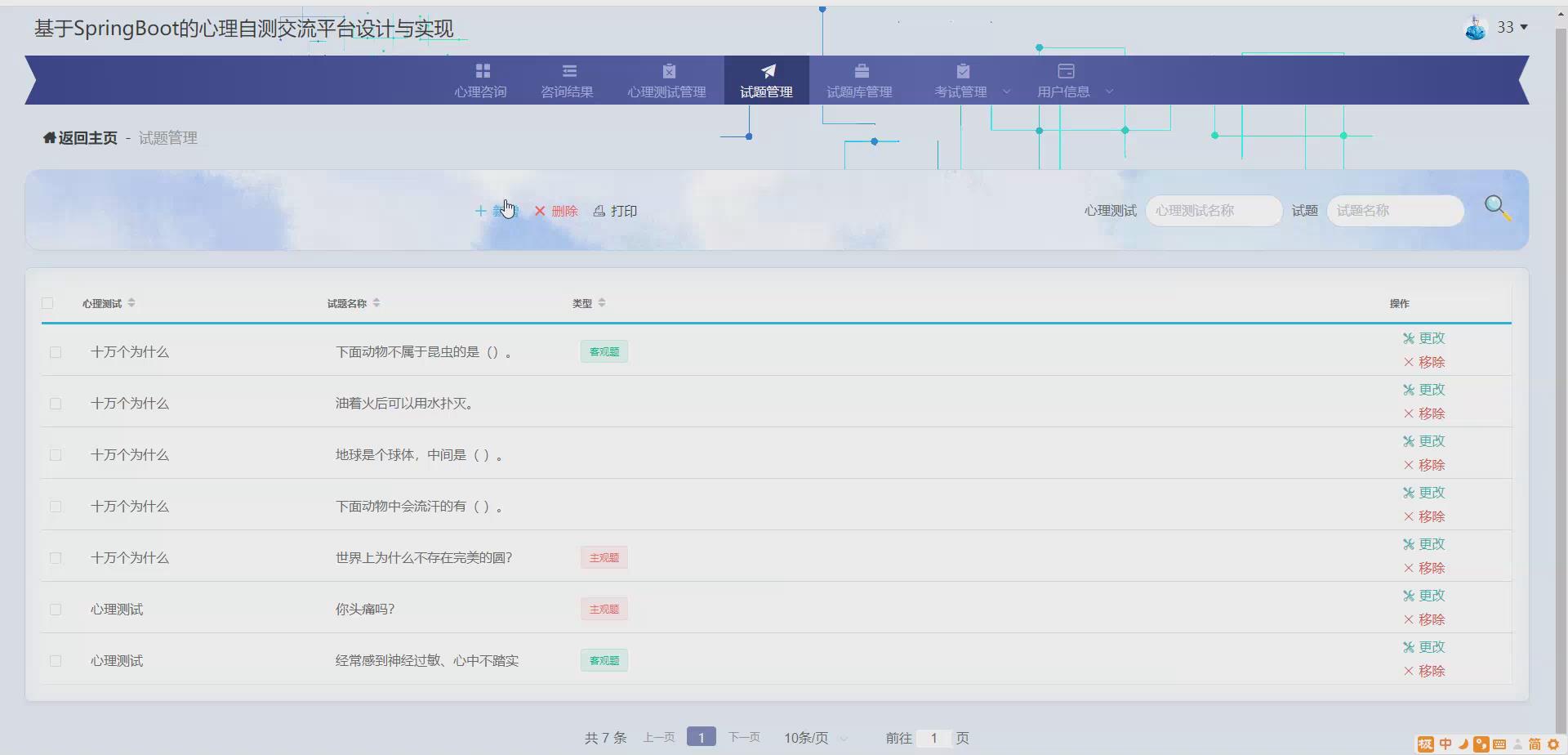Expand the 用户信息 dropdown menu
The image size is (1568, 755).
pyautogui.click(x=1109, y=92)
